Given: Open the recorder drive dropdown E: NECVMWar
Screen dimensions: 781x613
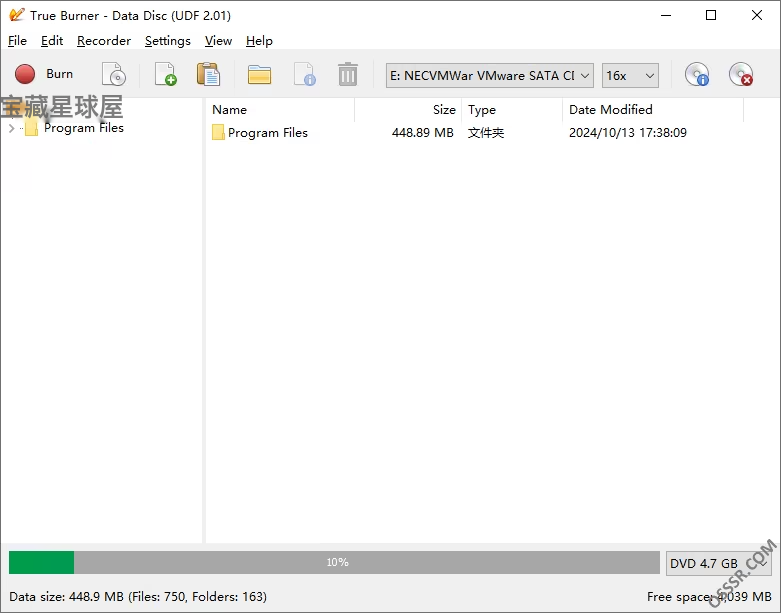Looking at the screenshot, I should [x=490, y=76].
